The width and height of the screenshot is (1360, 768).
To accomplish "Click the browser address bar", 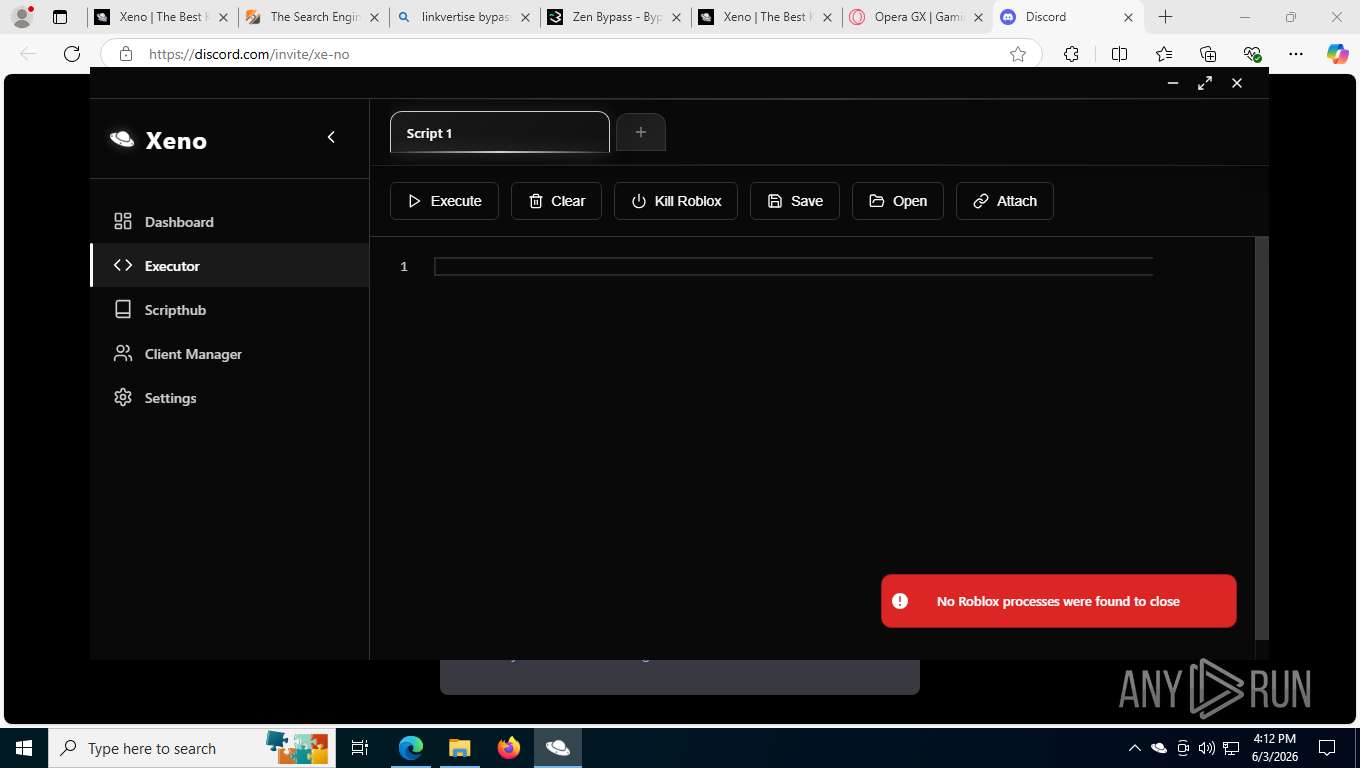I will tap(570, 54).
